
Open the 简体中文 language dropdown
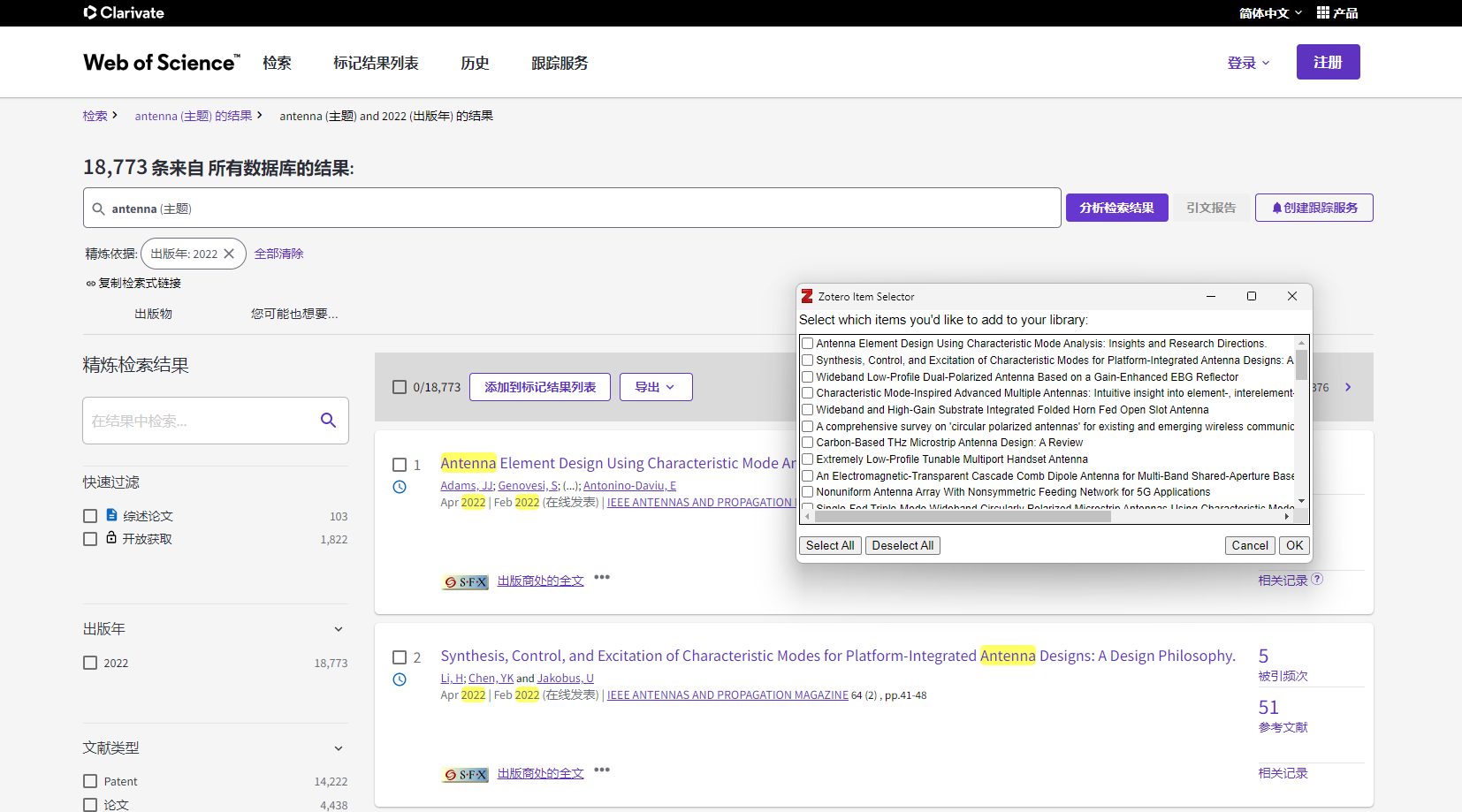coord(1270,12)
